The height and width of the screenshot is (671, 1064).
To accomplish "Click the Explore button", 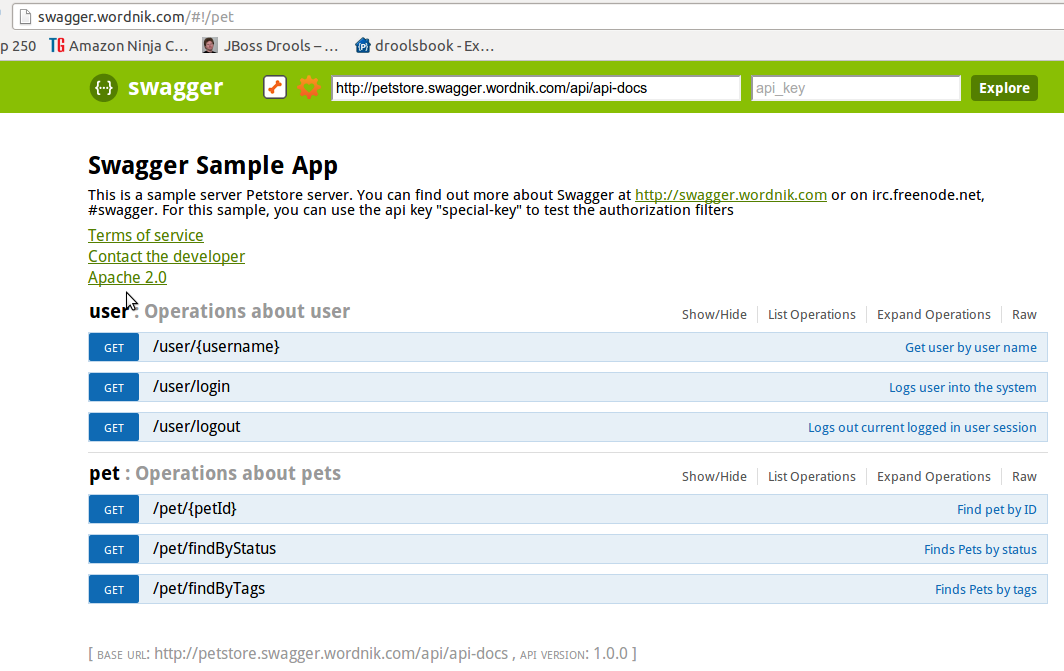I will 1004,88.
